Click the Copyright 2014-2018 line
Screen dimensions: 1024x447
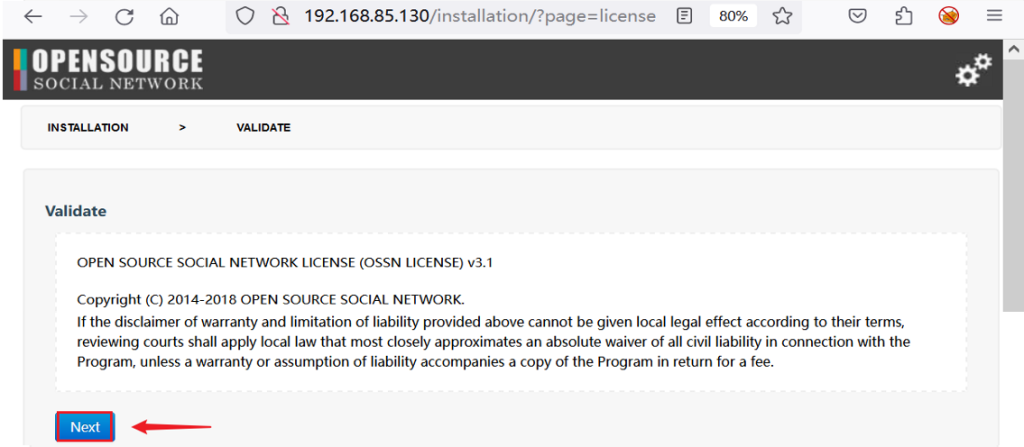coord(271,300)
